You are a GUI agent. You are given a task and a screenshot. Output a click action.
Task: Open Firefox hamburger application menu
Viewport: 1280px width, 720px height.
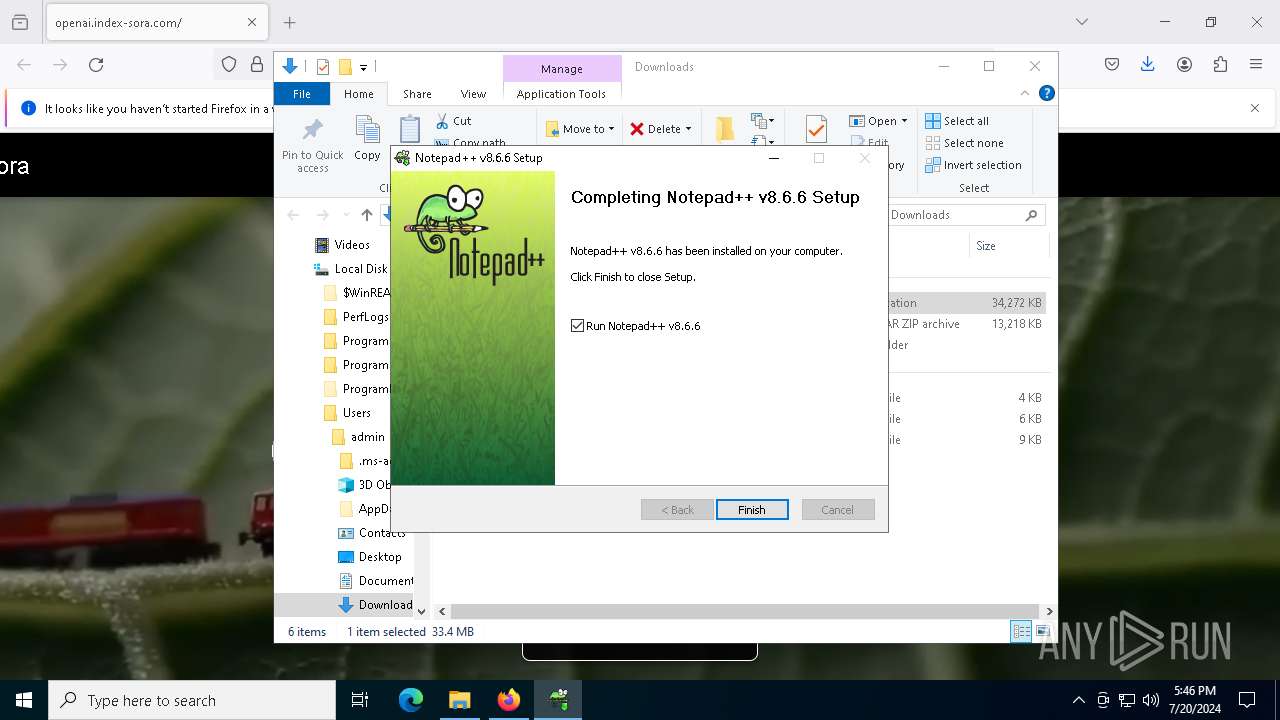click(1256, 65)
